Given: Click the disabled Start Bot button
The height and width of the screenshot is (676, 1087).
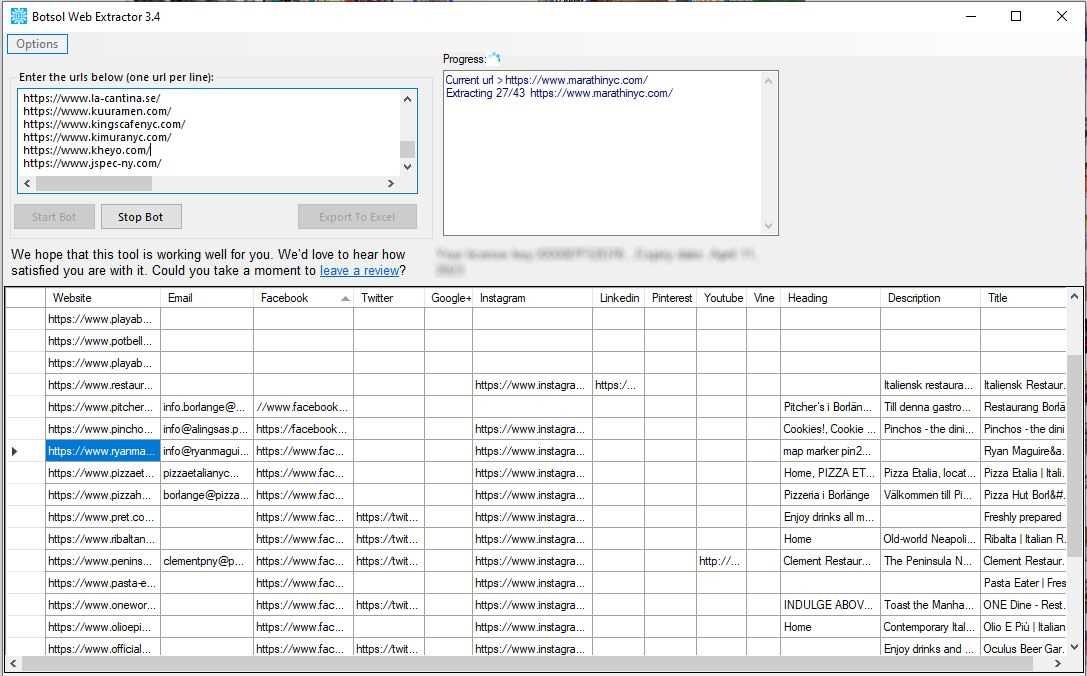Looking at the screenshot, I should 54,217.
